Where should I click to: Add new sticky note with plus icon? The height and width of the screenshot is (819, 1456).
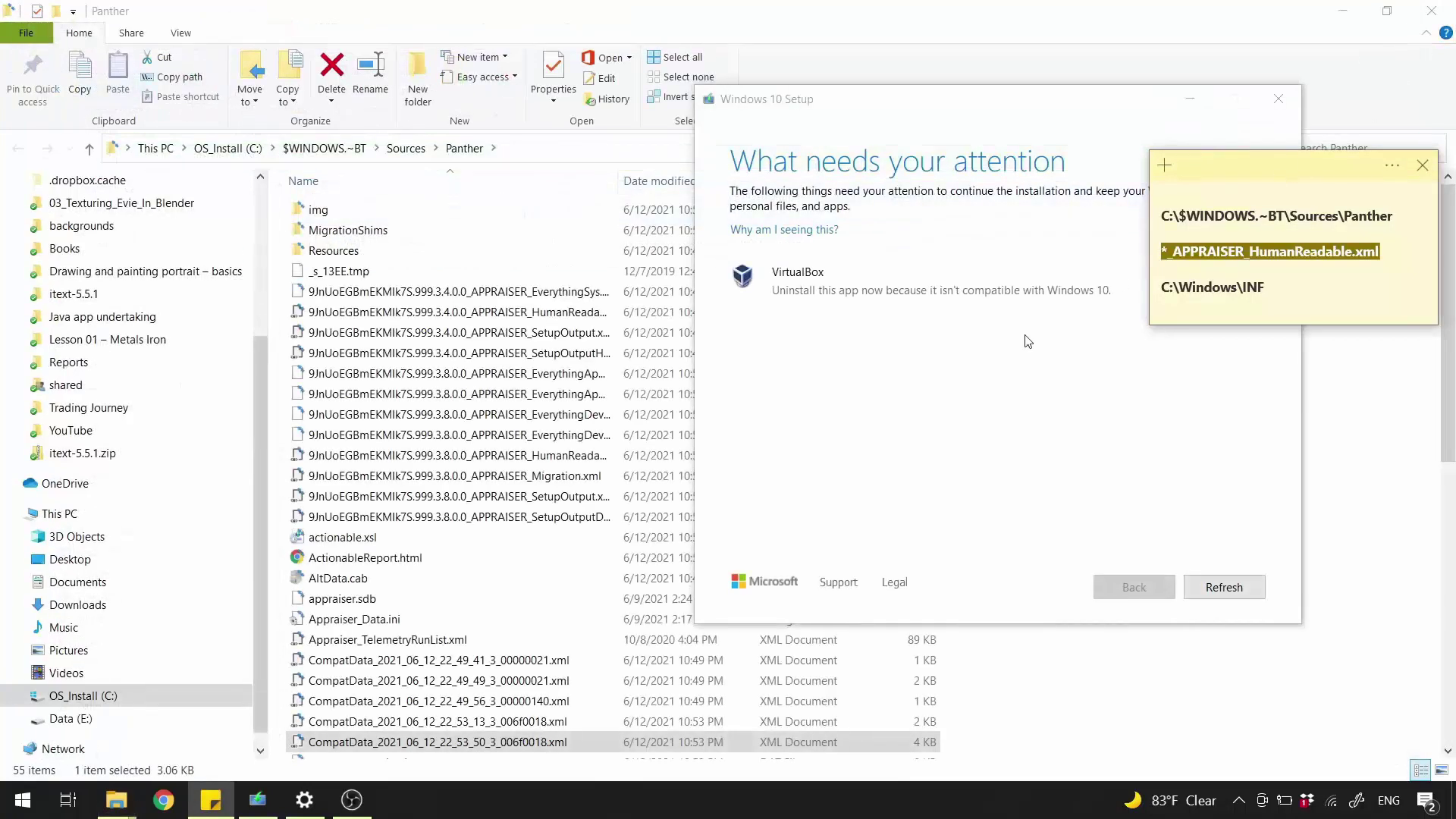(1165, 165)
